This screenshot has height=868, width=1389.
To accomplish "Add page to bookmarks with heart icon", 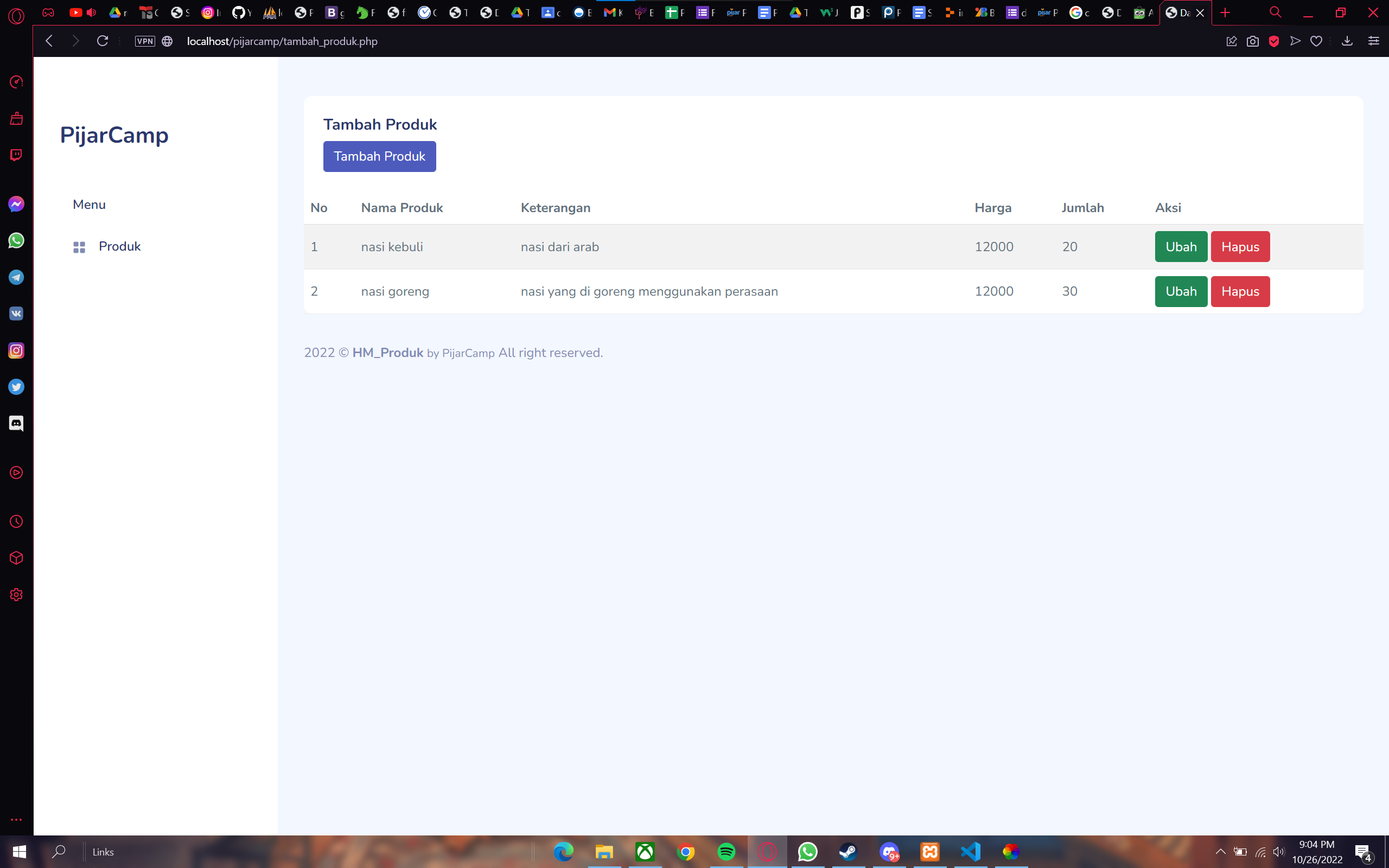I will pyautogui.click(x=1316, y=41).
